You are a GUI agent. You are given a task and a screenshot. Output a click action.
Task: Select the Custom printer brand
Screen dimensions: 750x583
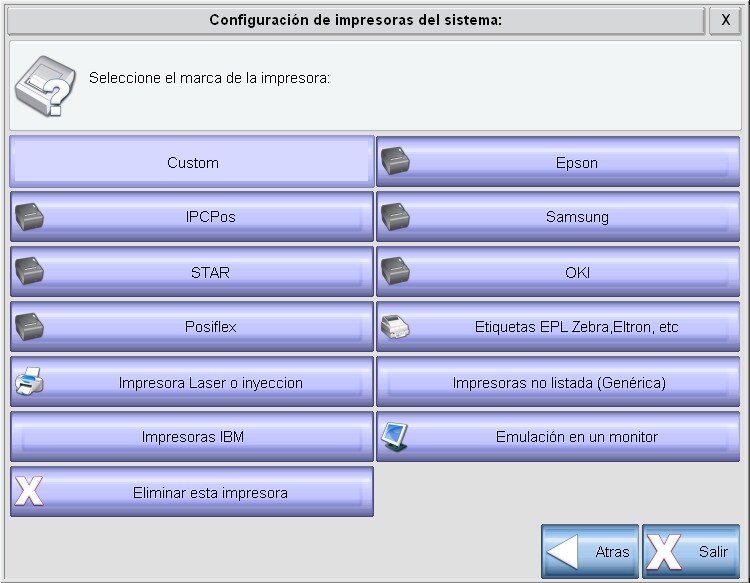click(192, 162)
